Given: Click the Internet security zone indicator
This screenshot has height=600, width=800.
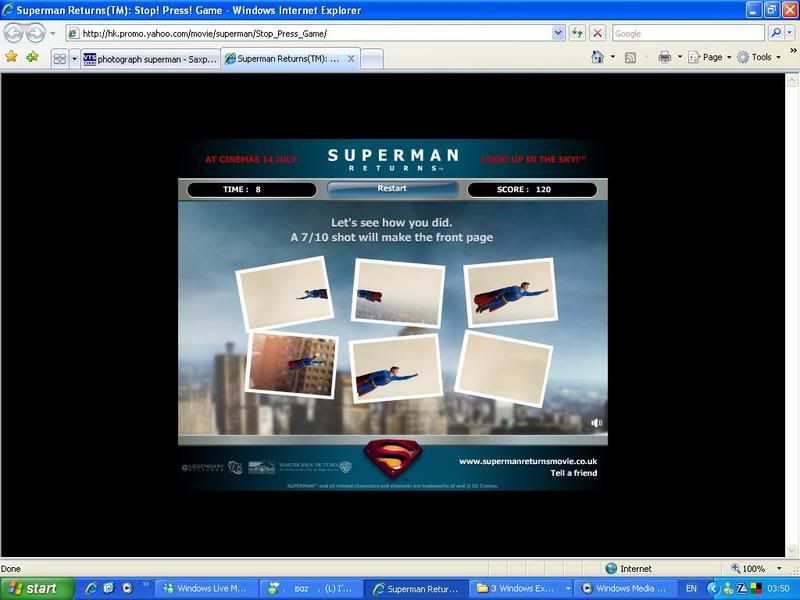Looking at the screenshot, I should (628, 568).
